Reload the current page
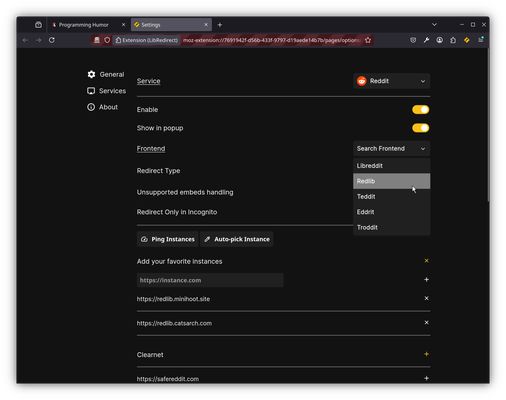 pos(52,40)
